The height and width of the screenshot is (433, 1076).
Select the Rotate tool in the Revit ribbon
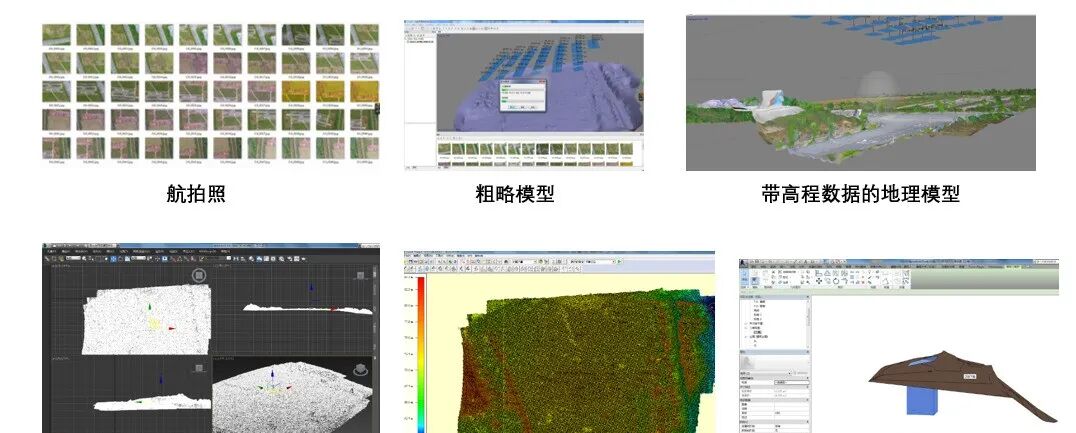(x=835, y=281)
